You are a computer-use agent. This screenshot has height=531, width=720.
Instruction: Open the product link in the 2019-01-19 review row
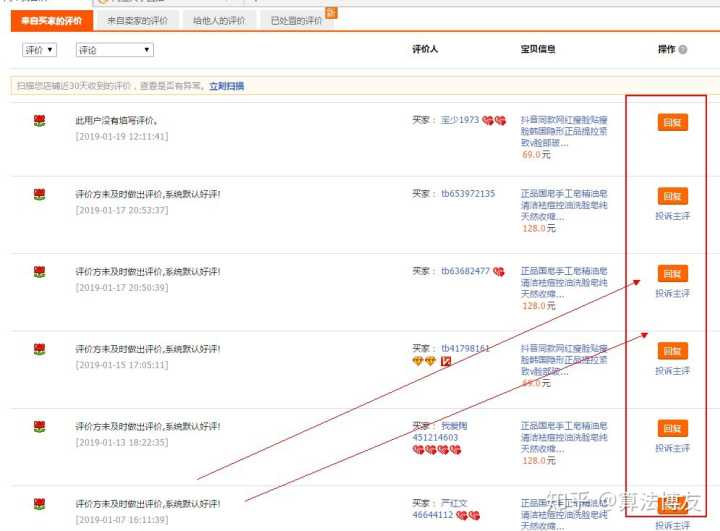[x=563, y=131]
